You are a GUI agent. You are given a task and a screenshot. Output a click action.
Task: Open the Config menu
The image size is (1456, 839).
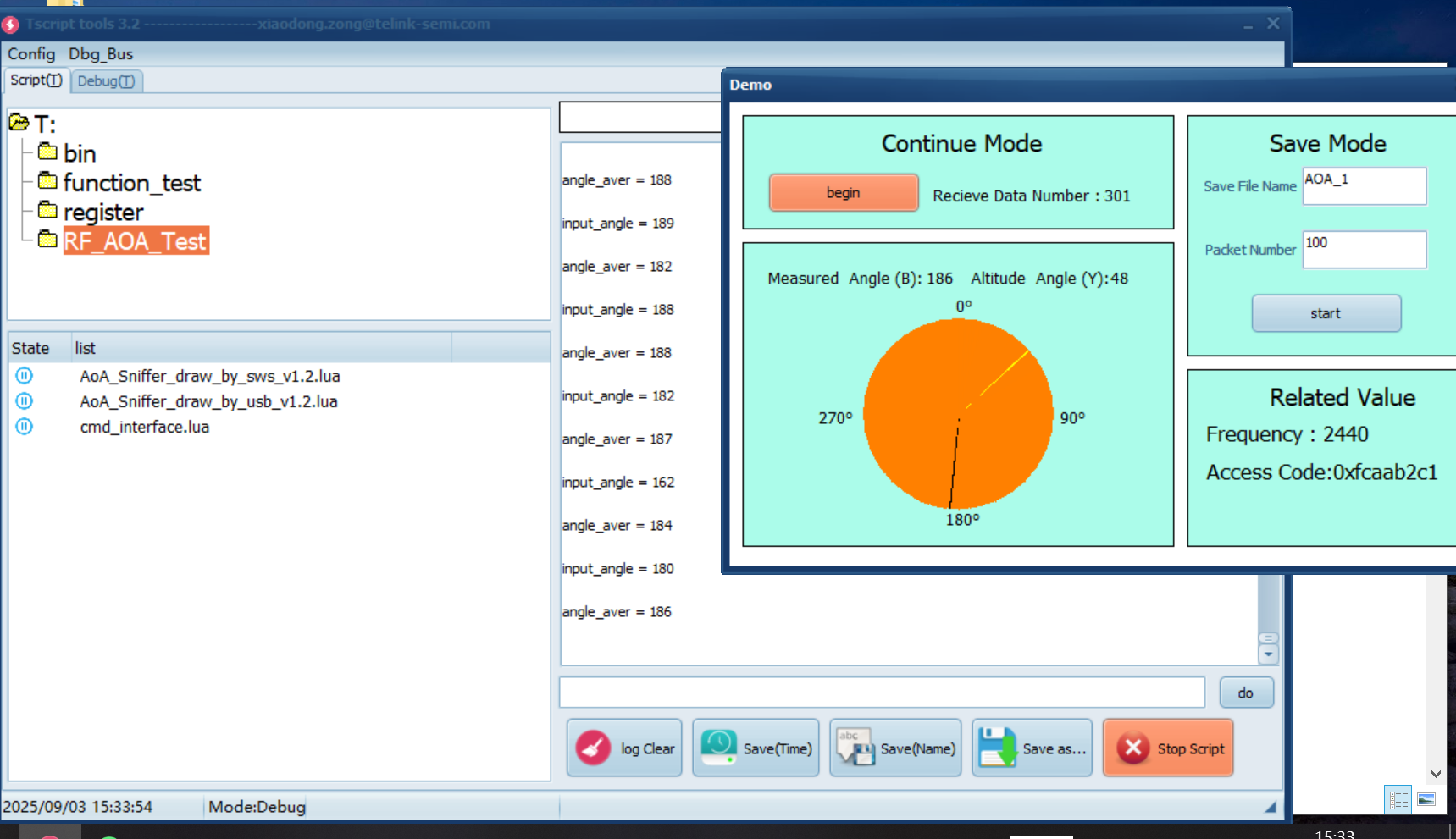point(31,53)
